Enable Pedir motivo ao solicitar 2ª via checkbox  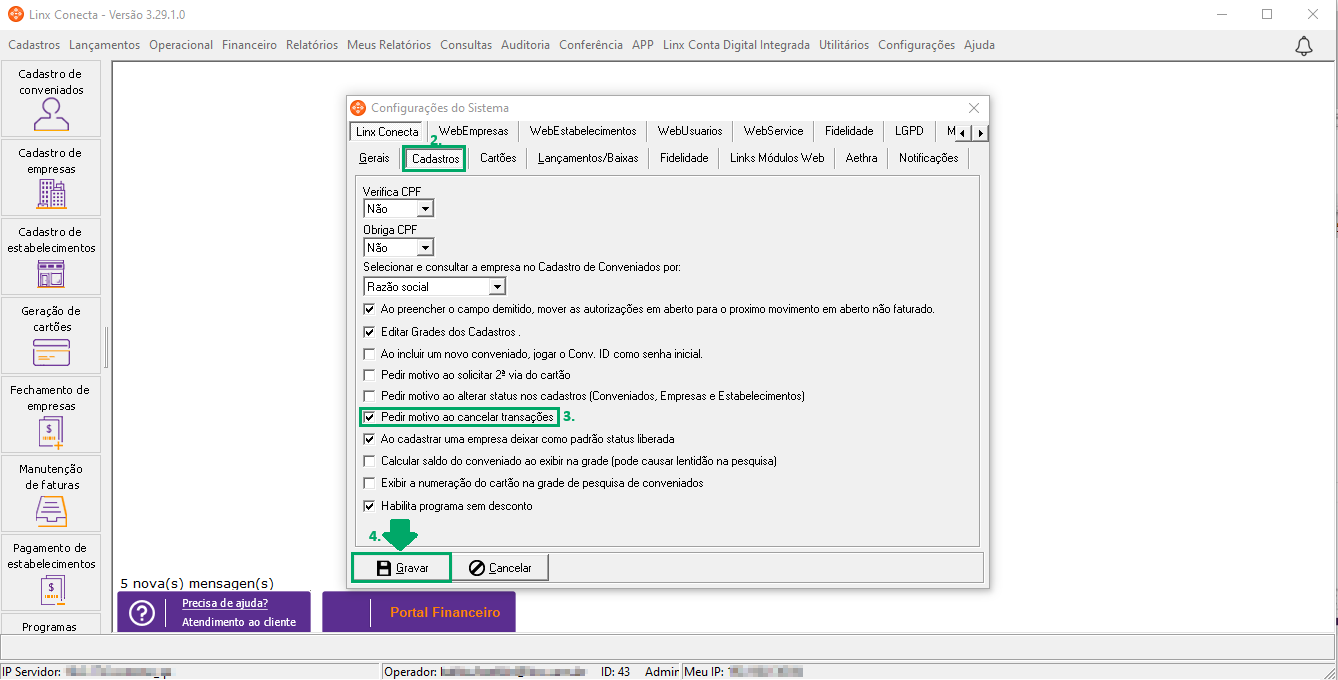[370, 375]
